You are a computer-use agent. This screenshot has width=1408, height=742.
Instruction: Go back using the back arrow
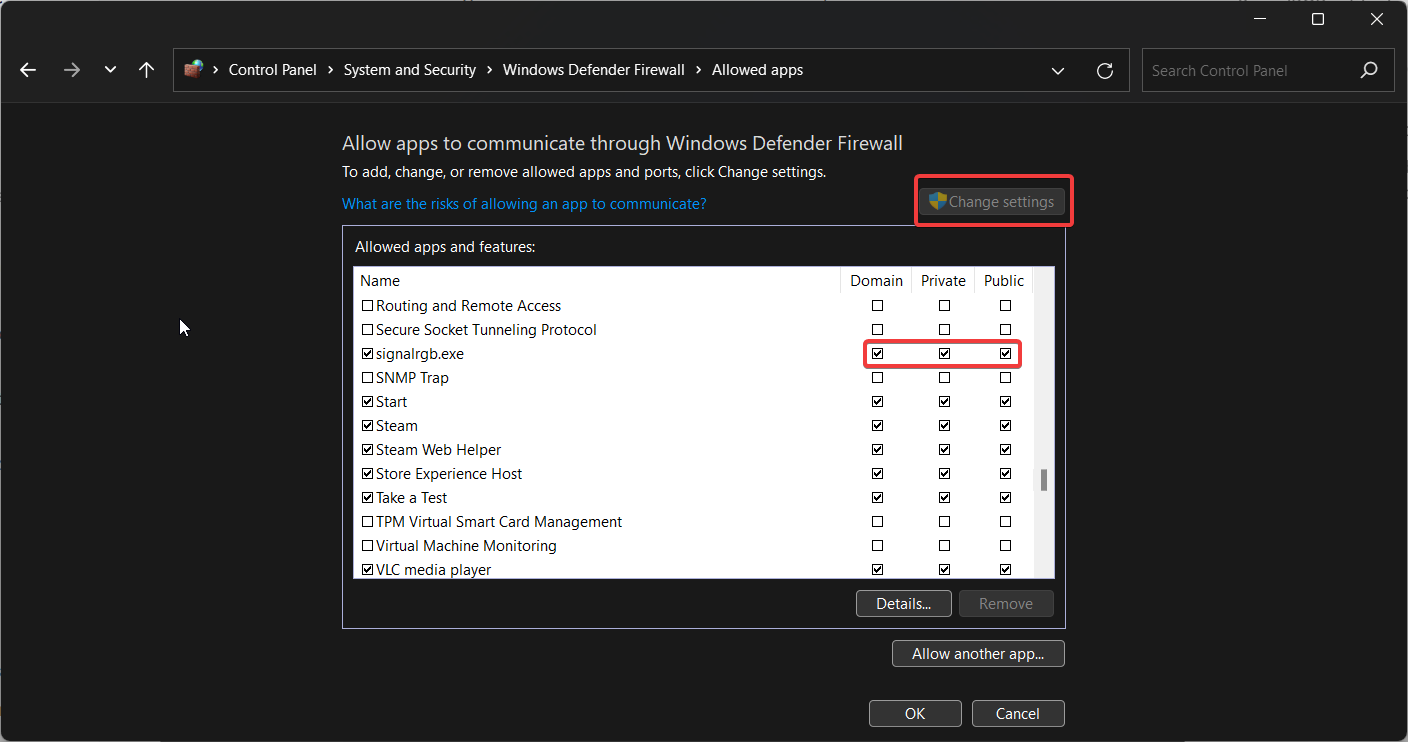pyautogui.click(x=28, y=70)
